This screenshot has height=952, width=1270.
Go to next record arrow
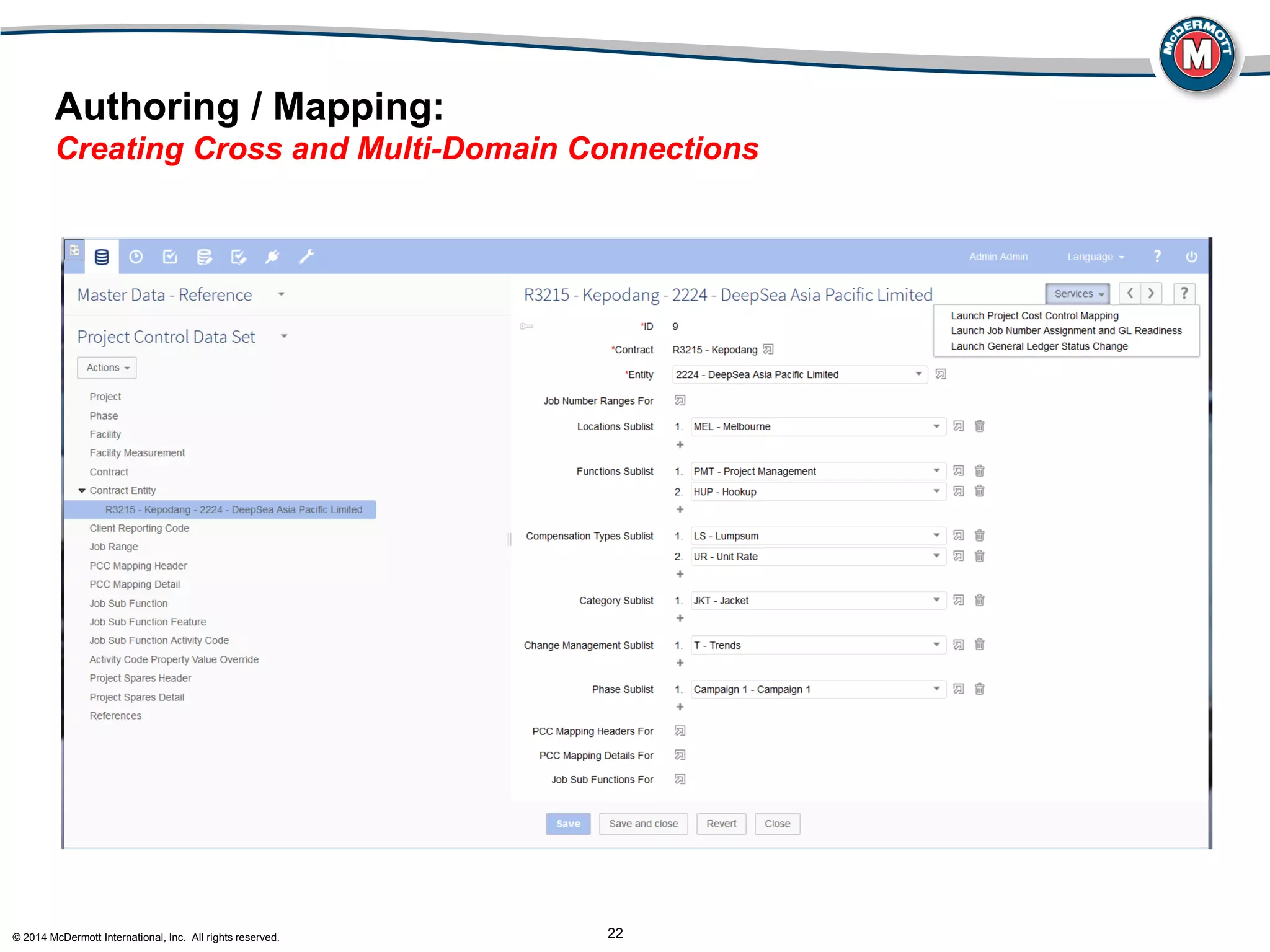(x=1151, y=293)
